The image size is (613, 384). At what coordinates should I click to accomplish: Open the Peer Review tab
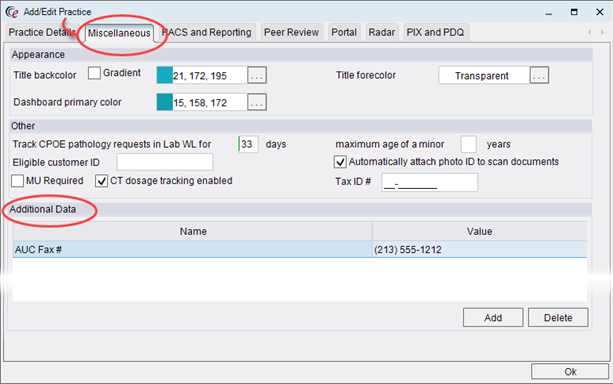(291, 32)
